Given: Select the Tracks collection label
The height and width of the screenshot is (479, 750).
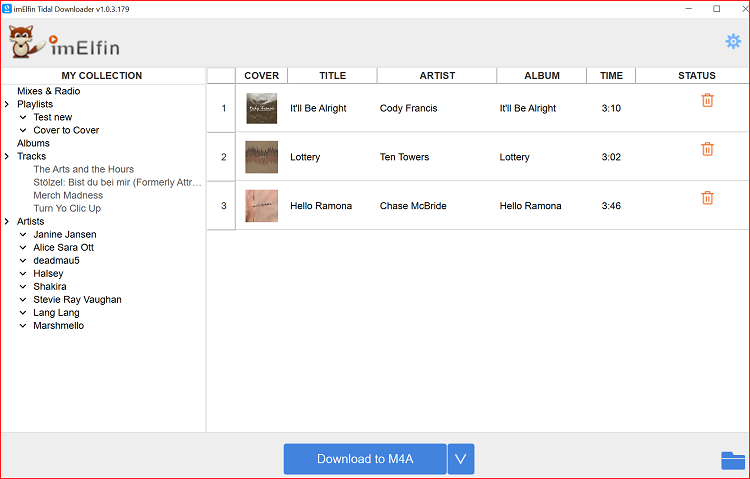Looking at the screenshot, I should click(x=32, y=156).
